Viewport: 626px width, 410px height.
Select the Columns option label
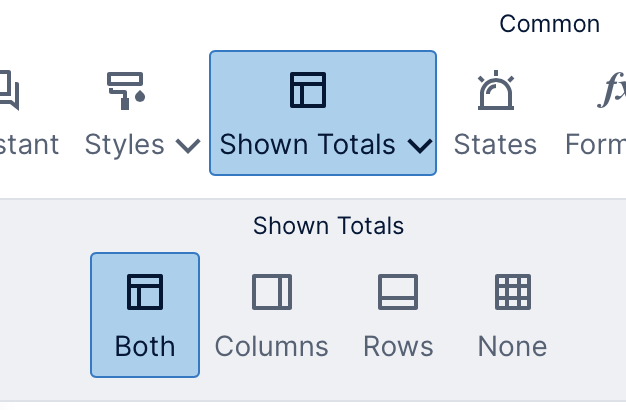pos(272,346)
